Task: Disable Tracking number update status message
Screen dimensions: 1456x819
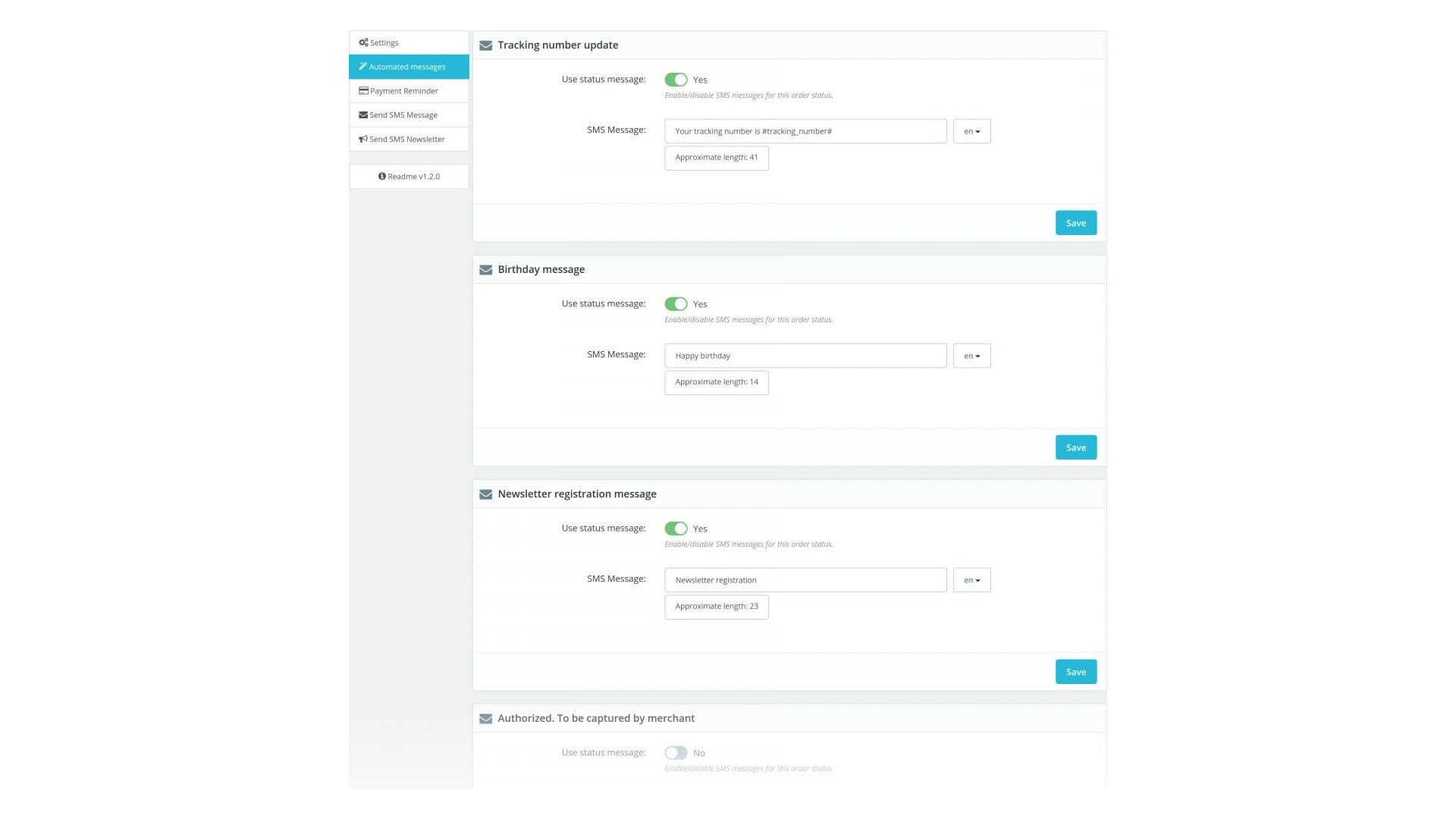Action: pyautogui.click(x=676, y=80)
